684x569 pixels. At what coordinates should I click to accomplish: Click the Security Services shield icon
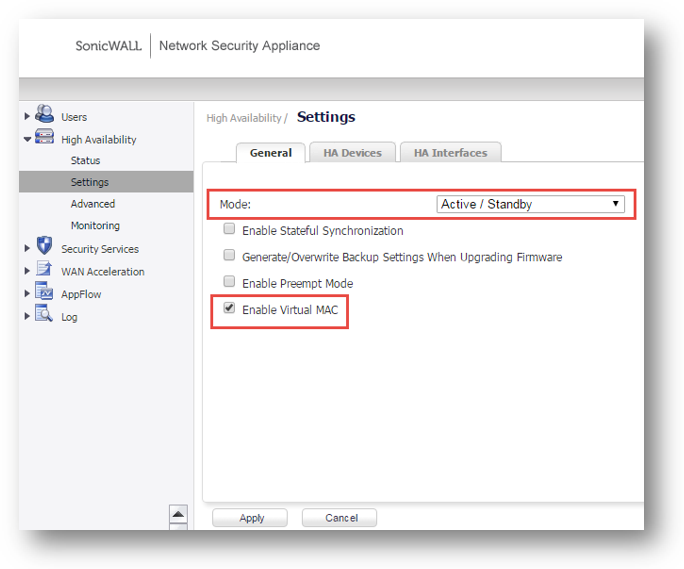coord(44,247)
